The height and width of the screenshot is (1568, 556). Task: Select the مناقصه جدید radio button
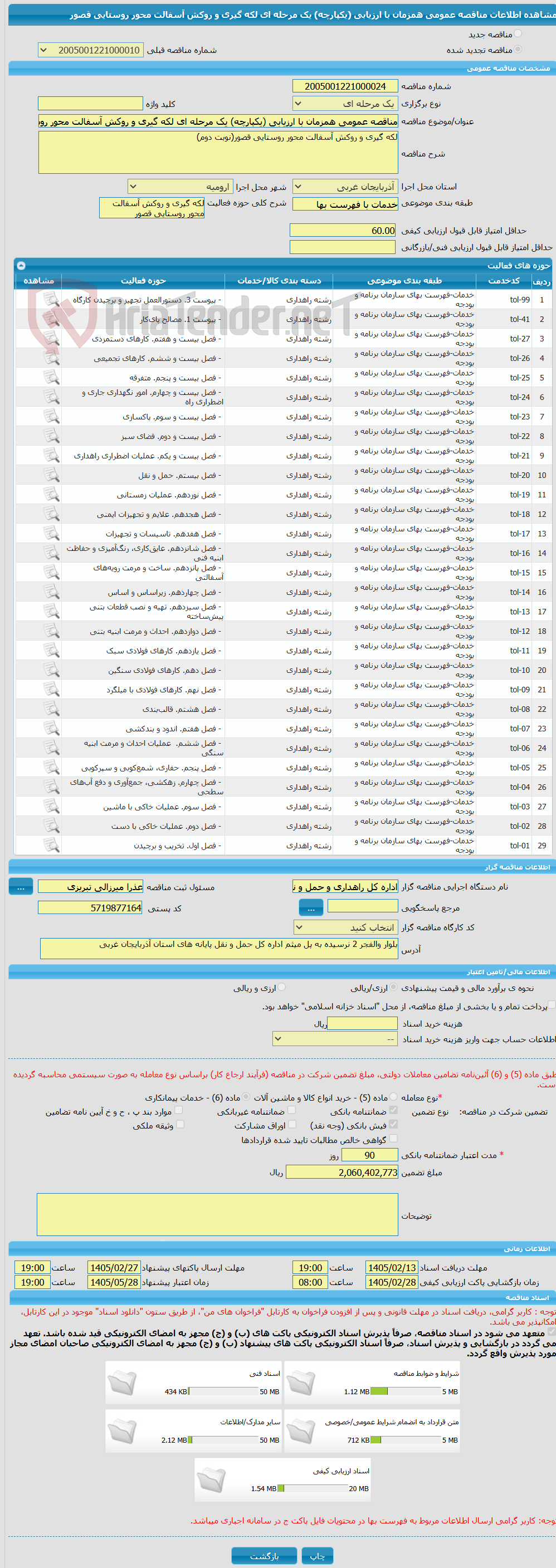tap(518, 34)
